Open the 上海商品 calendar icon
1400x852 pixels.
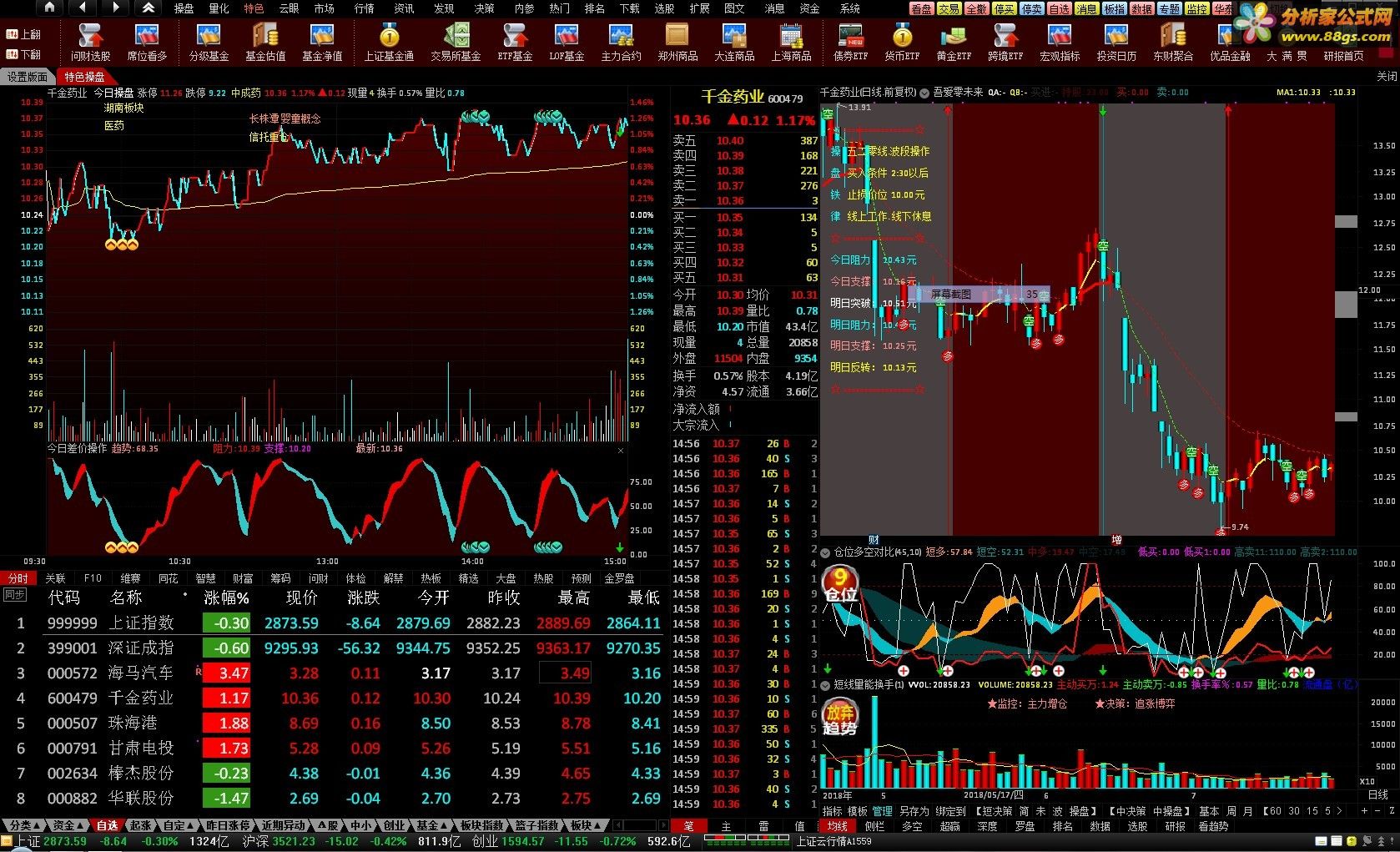[x=791, y=42]
